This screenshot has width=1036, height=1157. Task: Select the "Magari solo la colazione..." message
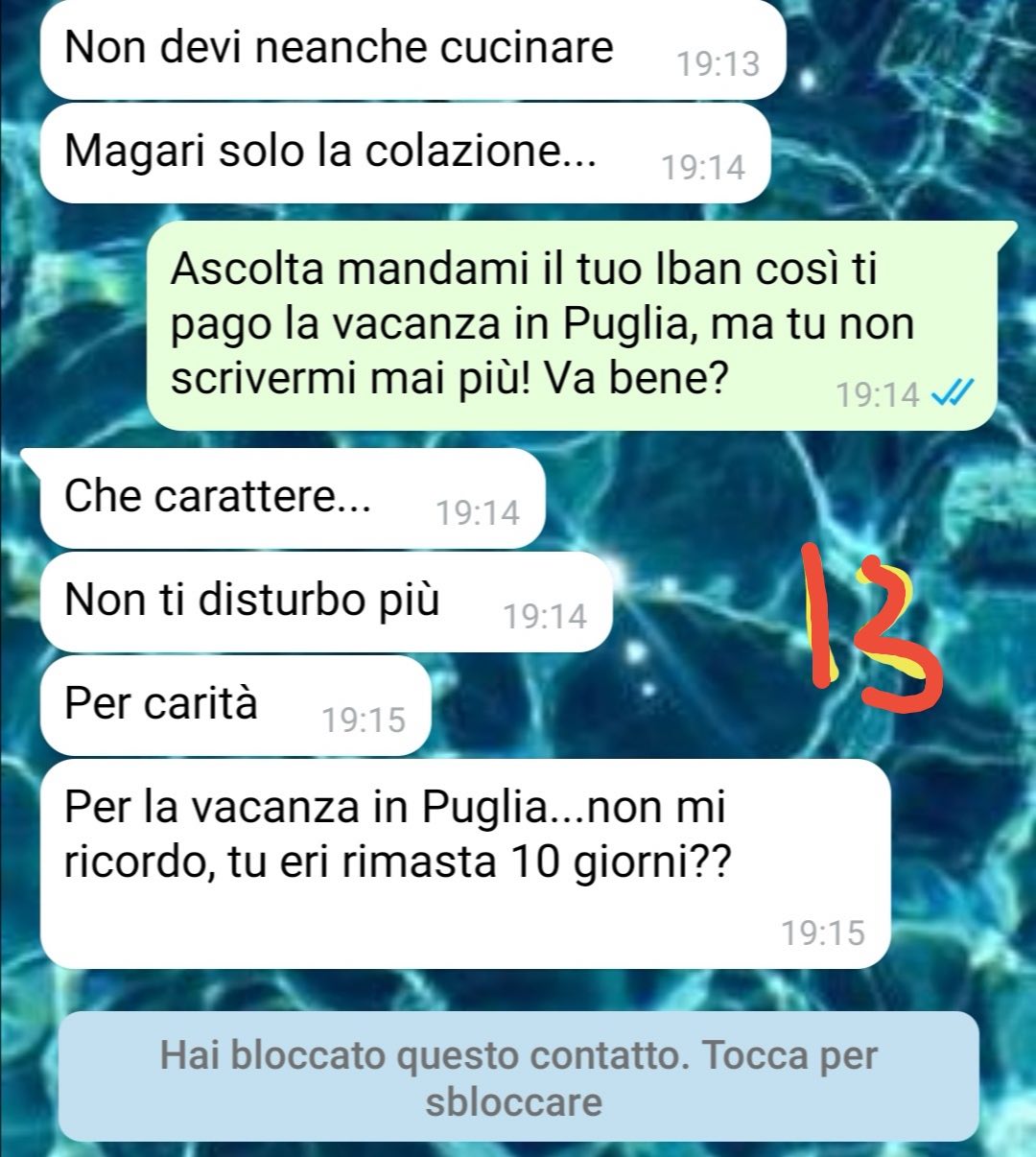tap(406, 153)
